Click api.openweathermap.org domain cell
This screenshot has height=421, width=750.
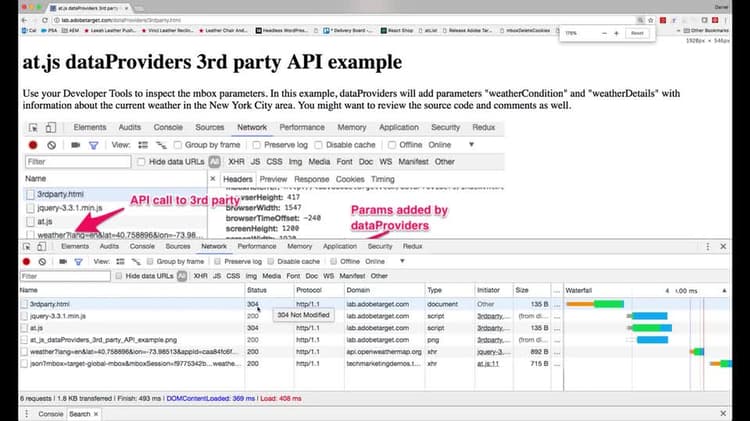384,352
